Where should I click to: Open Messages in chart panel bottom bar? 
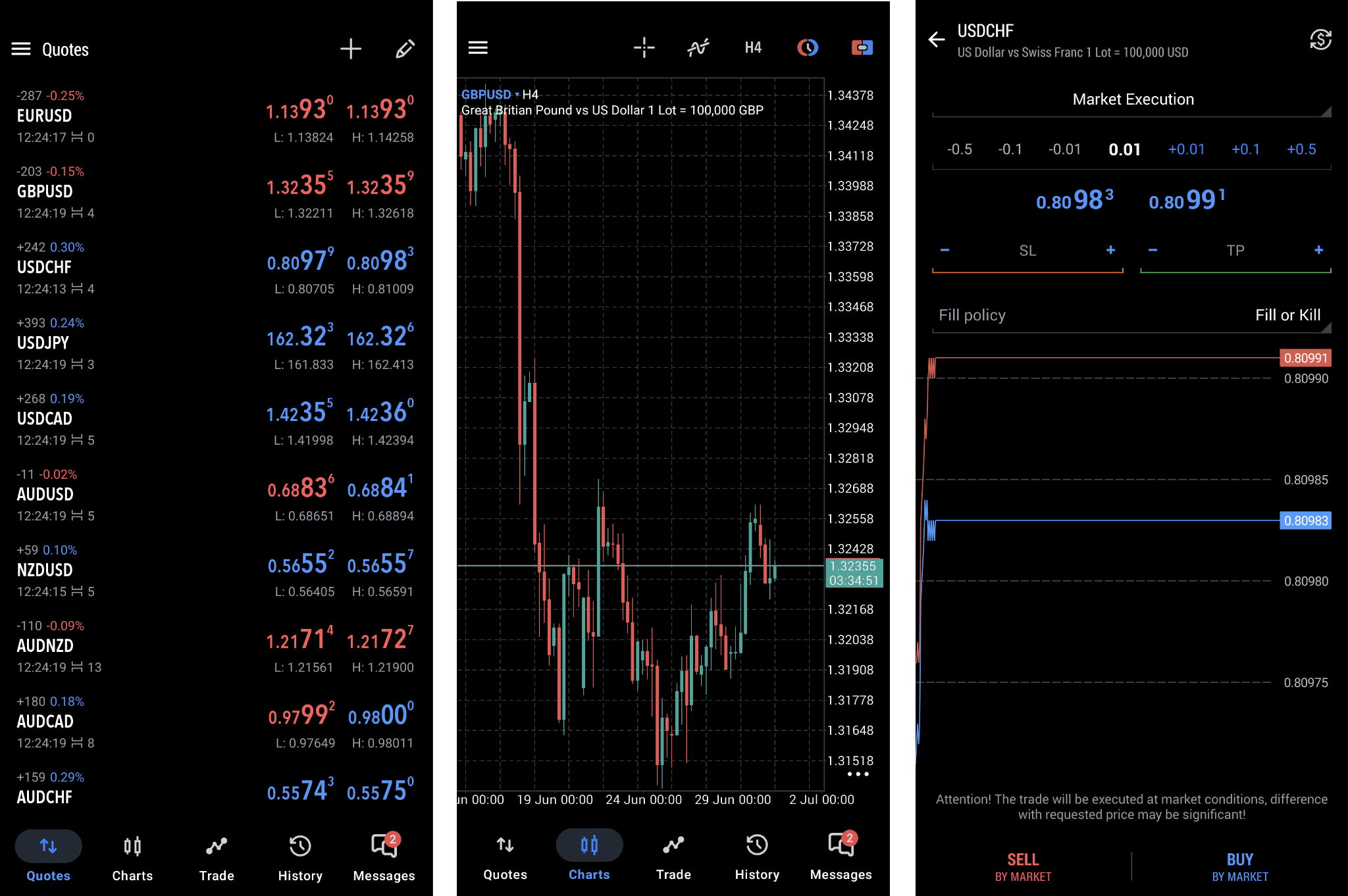click(x=841, y=855)
